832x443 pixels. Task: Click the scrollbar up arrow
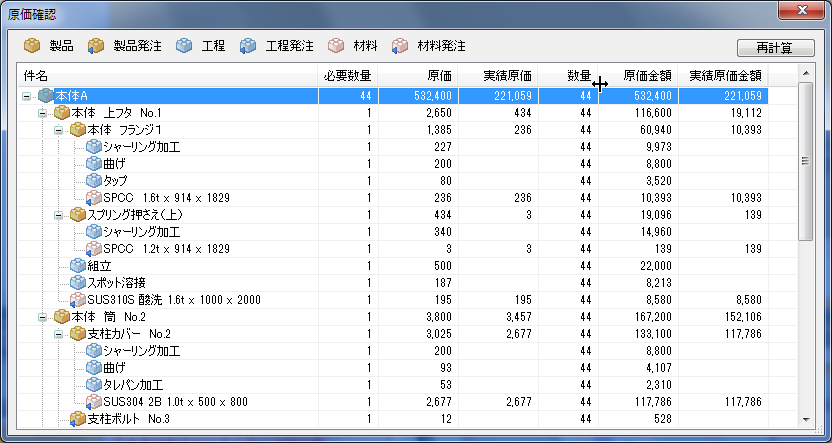pos(805,73)
